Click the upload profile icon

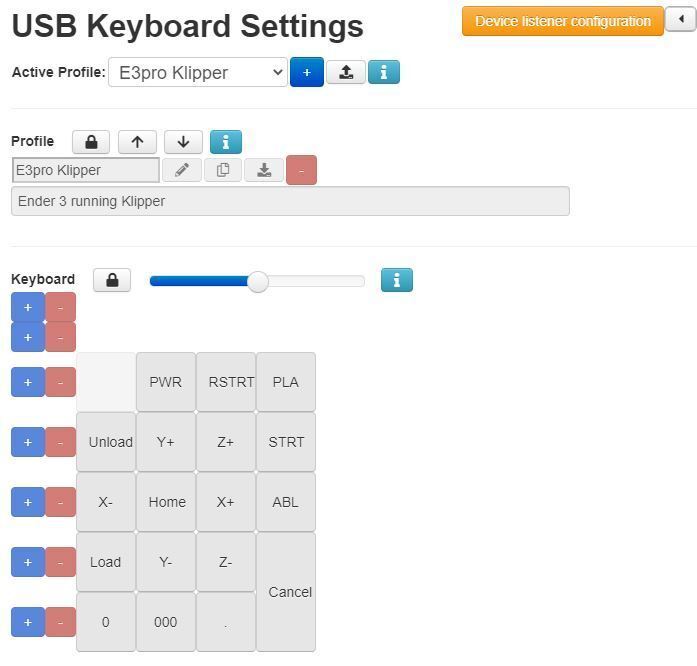pos(346,72)
